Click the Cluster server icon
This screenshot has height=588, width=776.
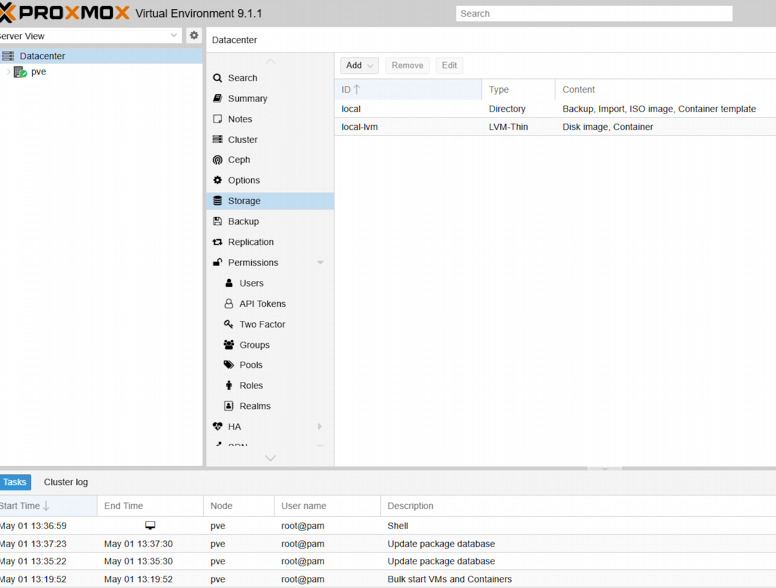click(x=217, y=139)
